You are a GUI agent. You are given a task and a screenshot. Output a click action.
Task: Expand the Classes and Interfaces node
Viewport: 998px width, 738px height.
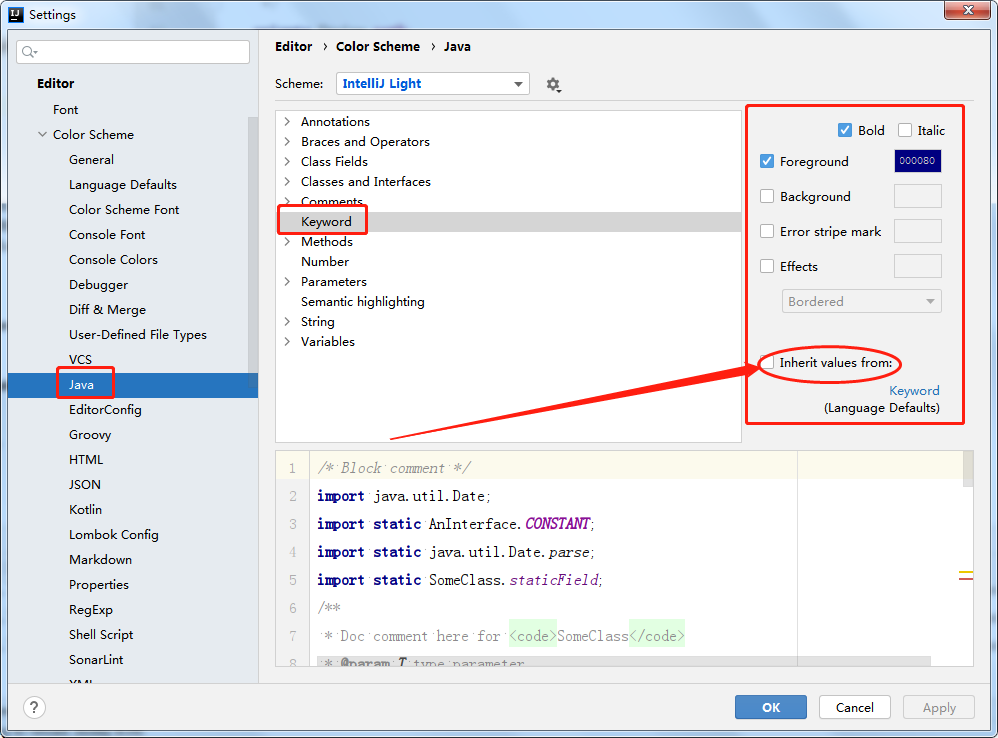(x=287, y=181)
